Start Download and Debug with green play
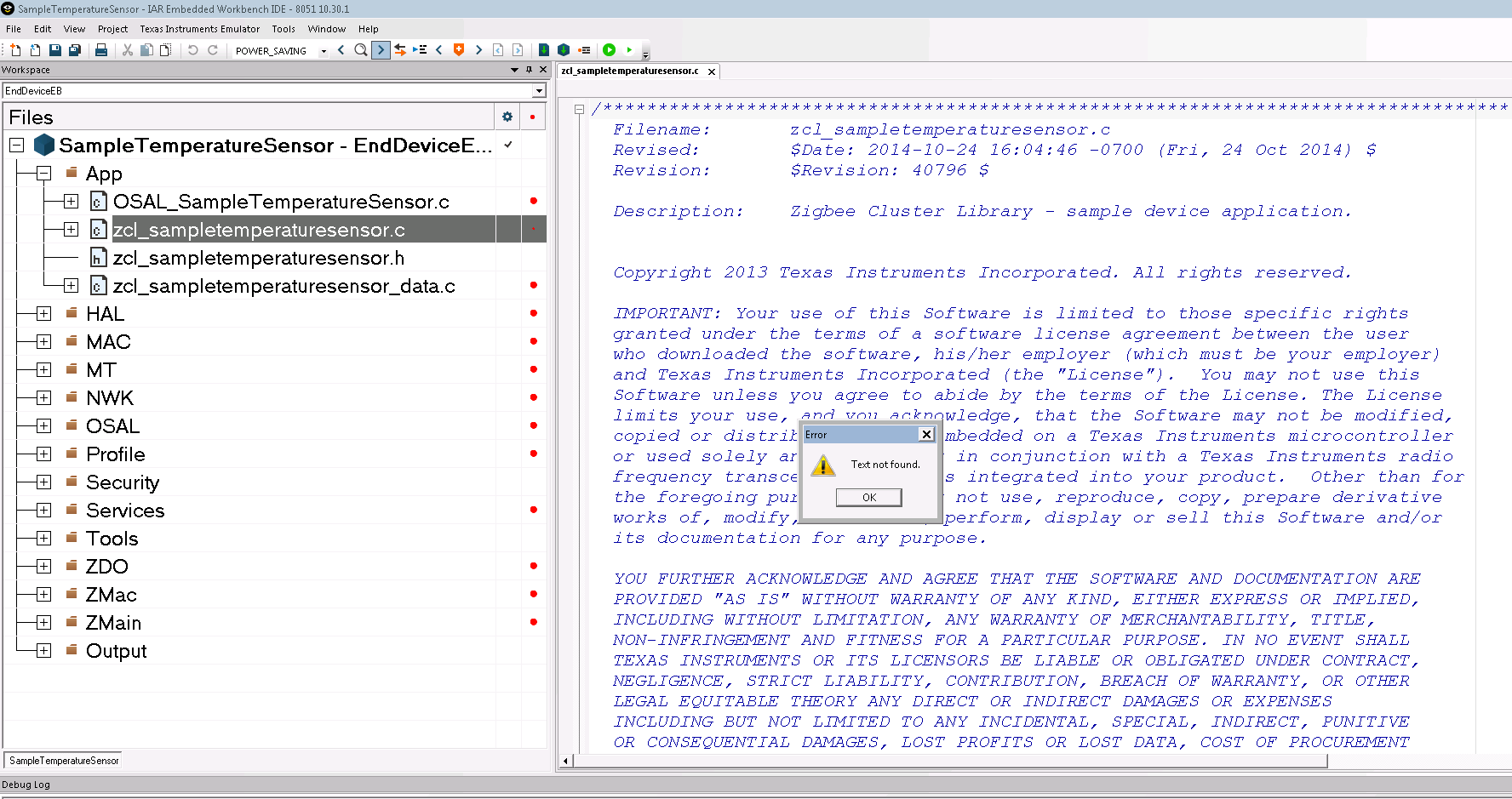1512x799 pixels. pyautogui.click(x=610, y=50)
